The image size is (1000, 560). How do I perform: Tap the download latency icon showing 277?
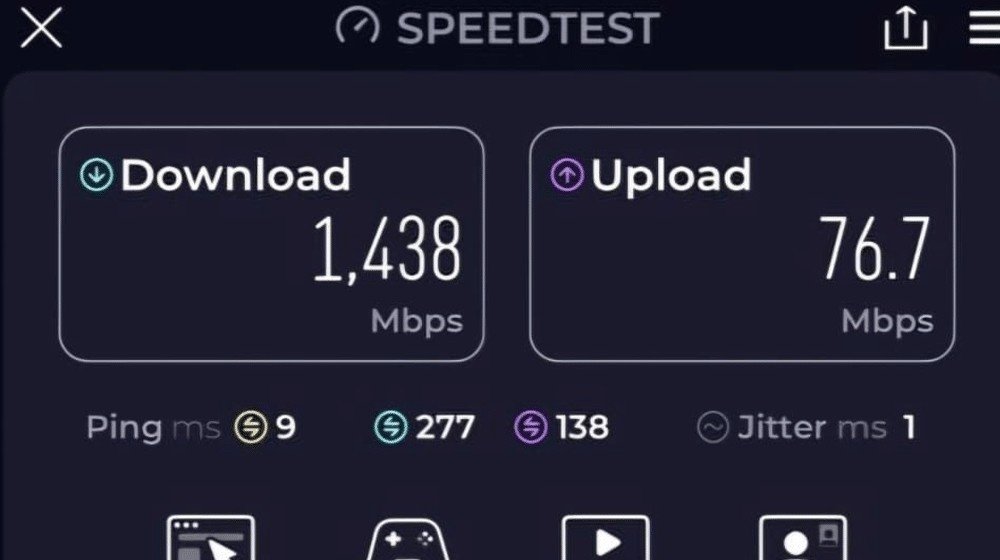coord(390,427)
